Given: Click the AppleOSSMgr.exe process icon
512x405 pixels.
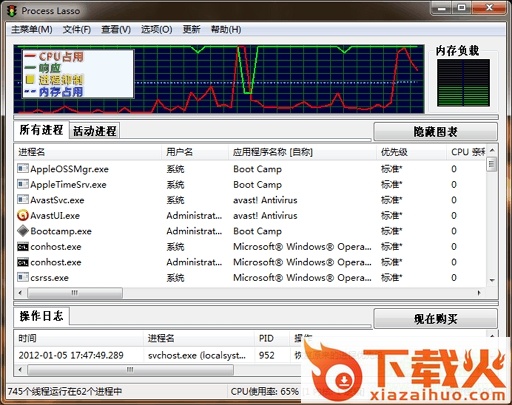Looking at the screenshot, I should [x=23, y=168].
